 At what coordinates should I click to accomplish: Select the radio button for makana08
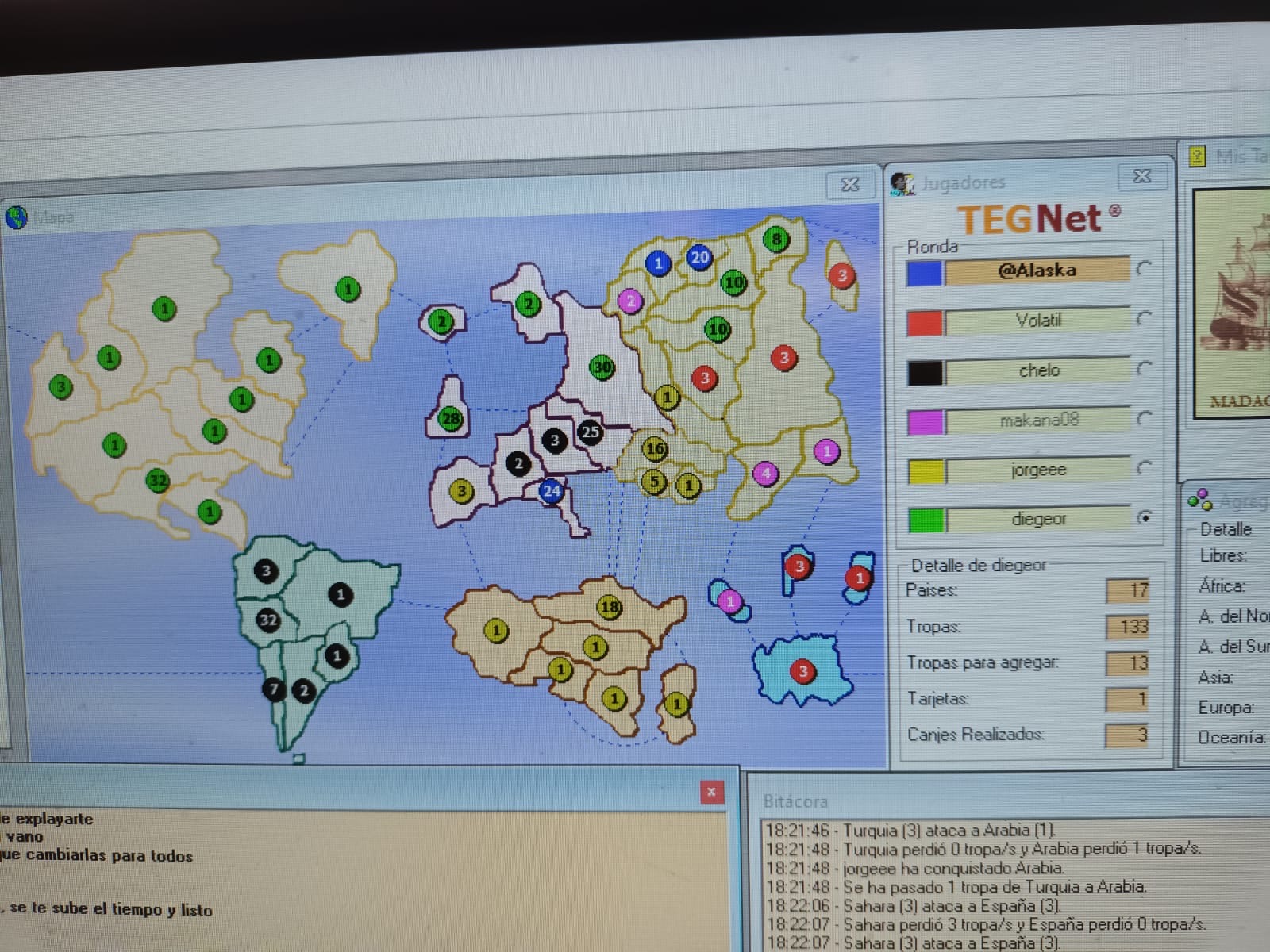click(1144, 418)
